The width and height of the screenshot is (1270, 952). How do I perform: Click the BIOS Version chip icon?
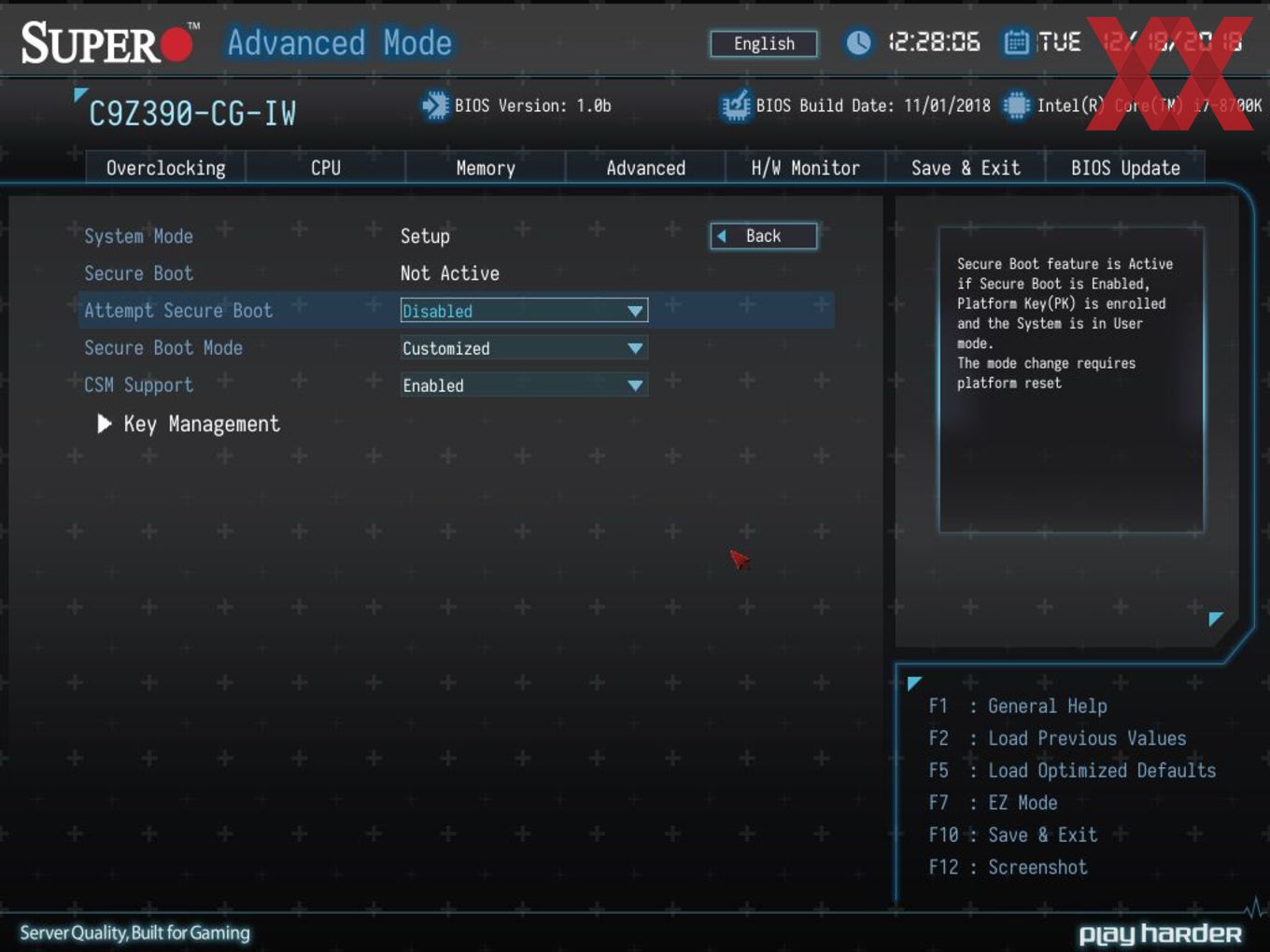[434, 105]
